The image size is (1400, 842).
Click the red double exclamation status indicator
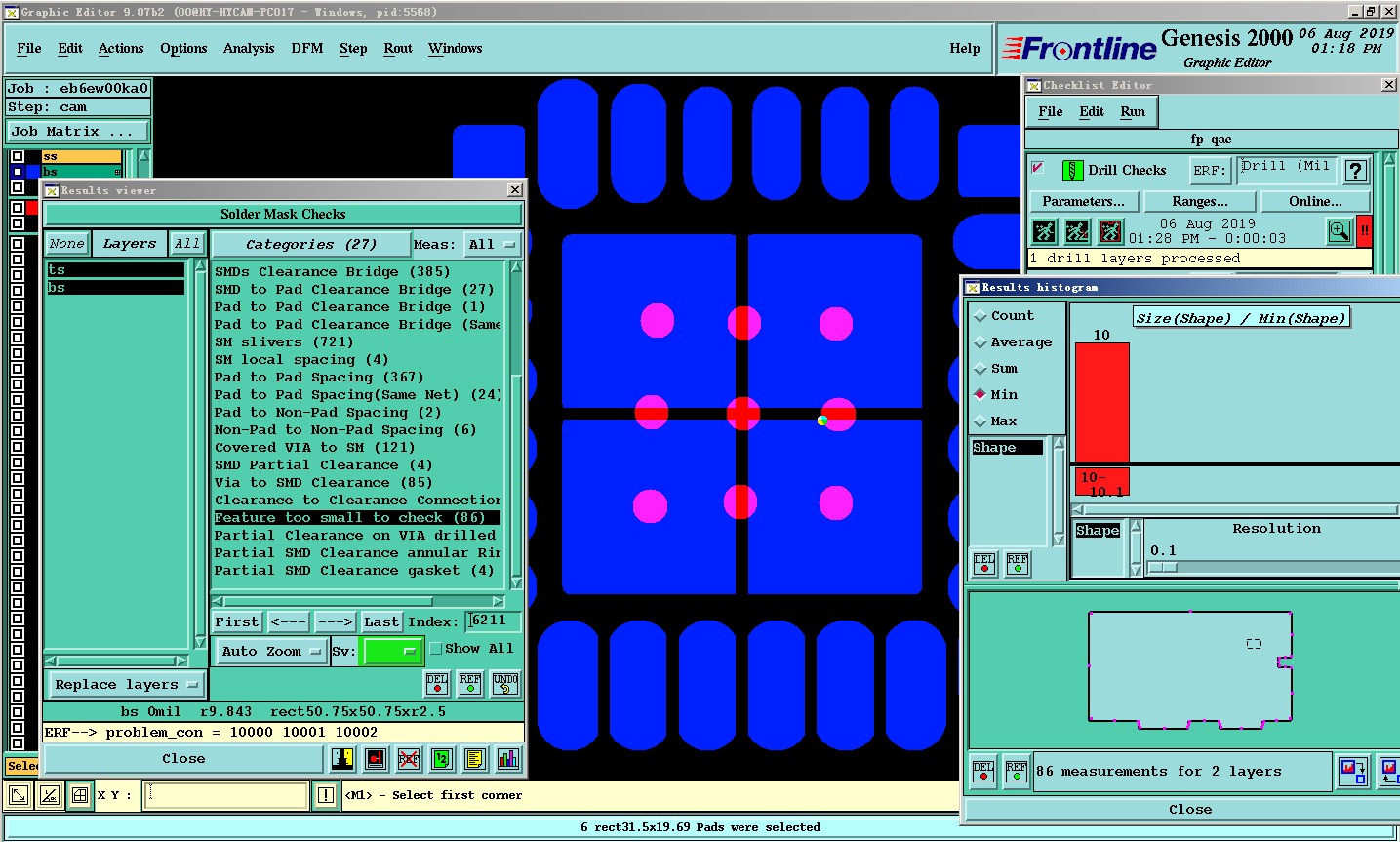coord(1365,231)
